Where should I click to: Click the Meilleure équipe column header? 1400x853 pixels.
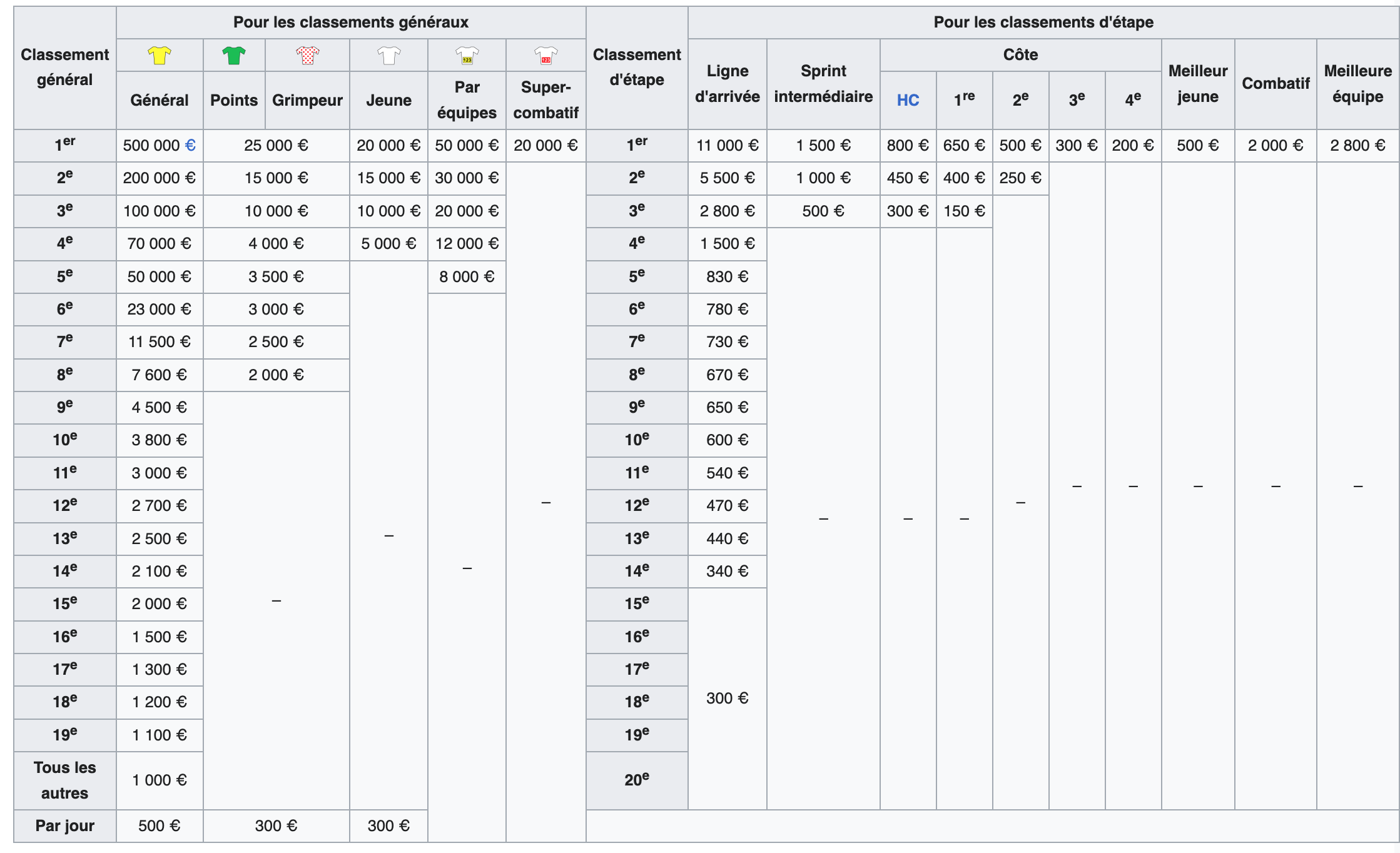(x=1357, y=84)
